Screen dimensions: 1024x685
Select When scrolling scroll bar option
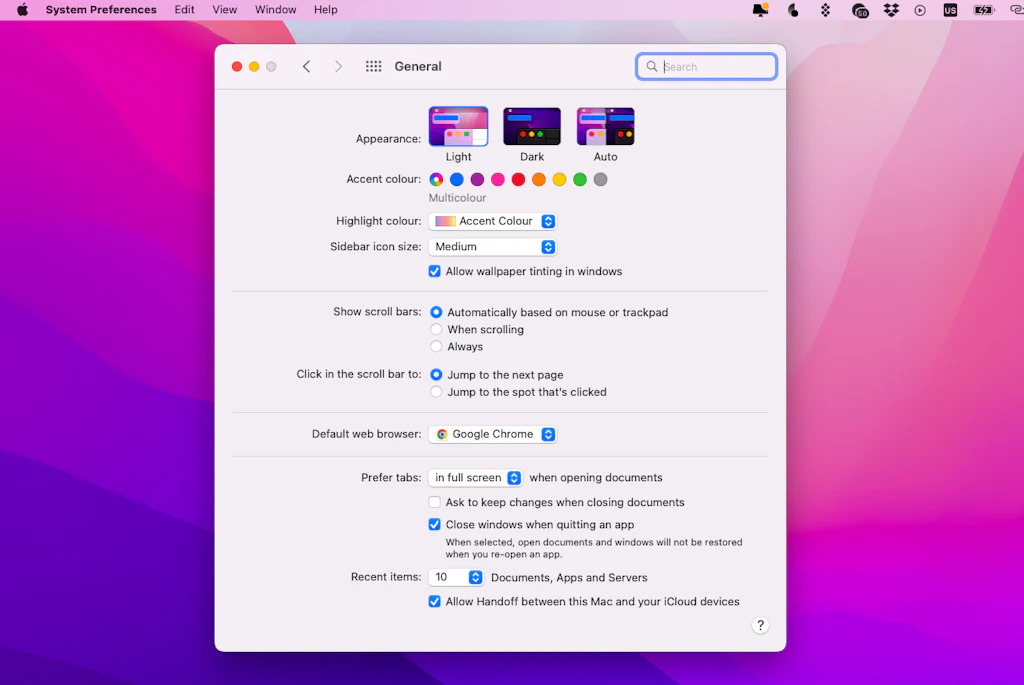tap(436, 330)
